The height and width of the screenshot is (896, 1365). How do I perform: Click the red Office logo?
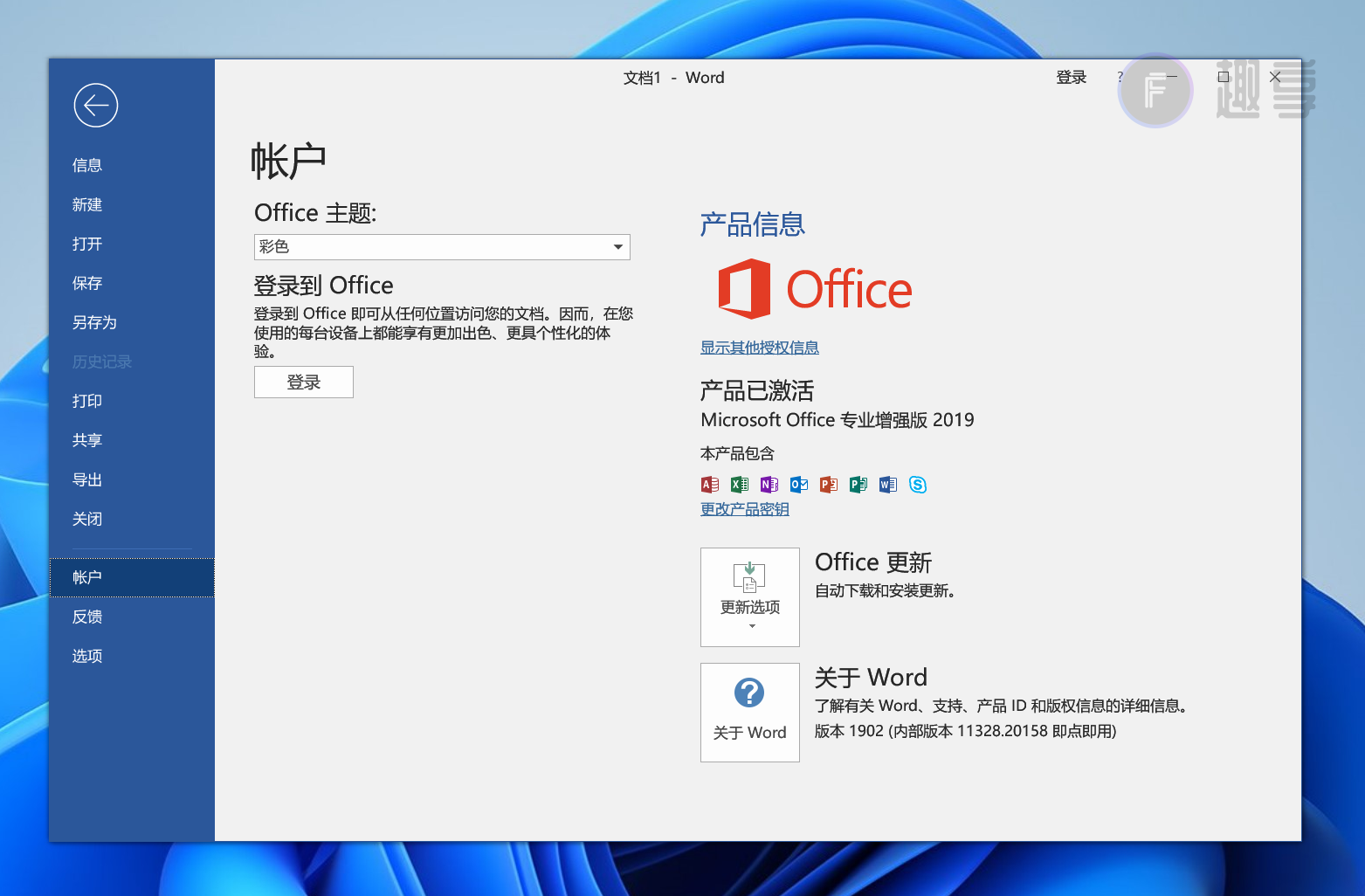click(x=814, y=289)
